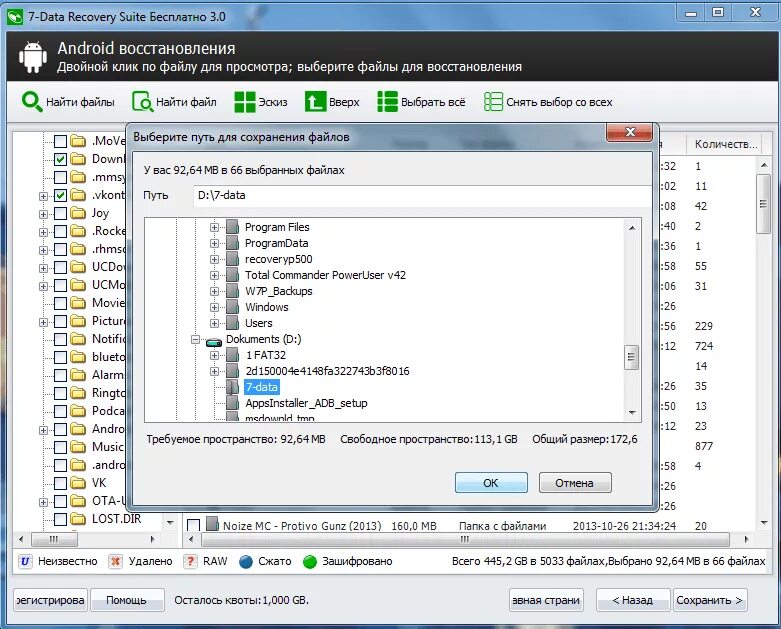Select the recoveryp500 folder
This screenshot has width=781, height=629.
coord(278,259)
